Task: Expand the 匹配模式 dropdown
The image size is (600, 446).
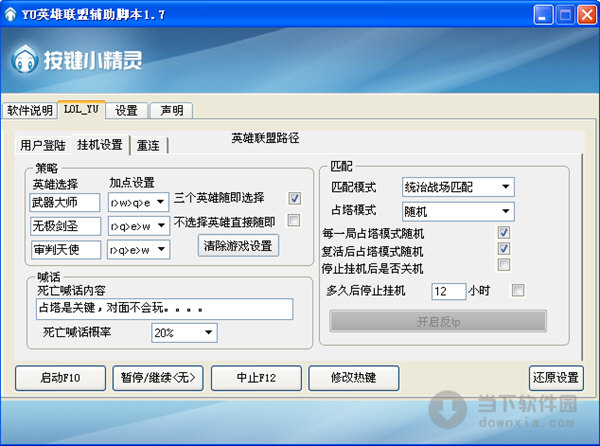Action: click(x=458, y=187)
